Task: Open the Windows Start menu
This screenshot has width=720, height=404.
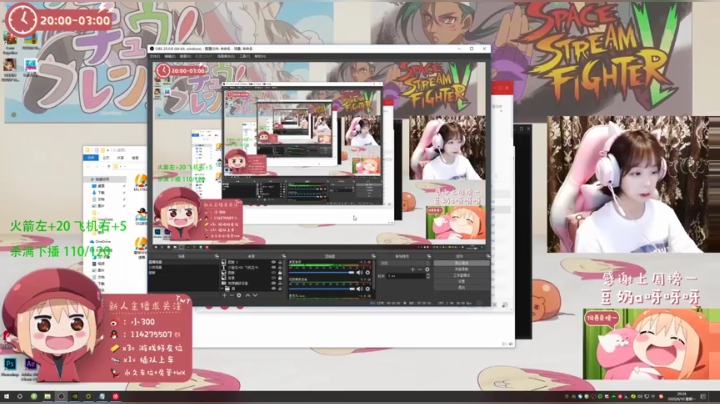Action: pos(6,396)
